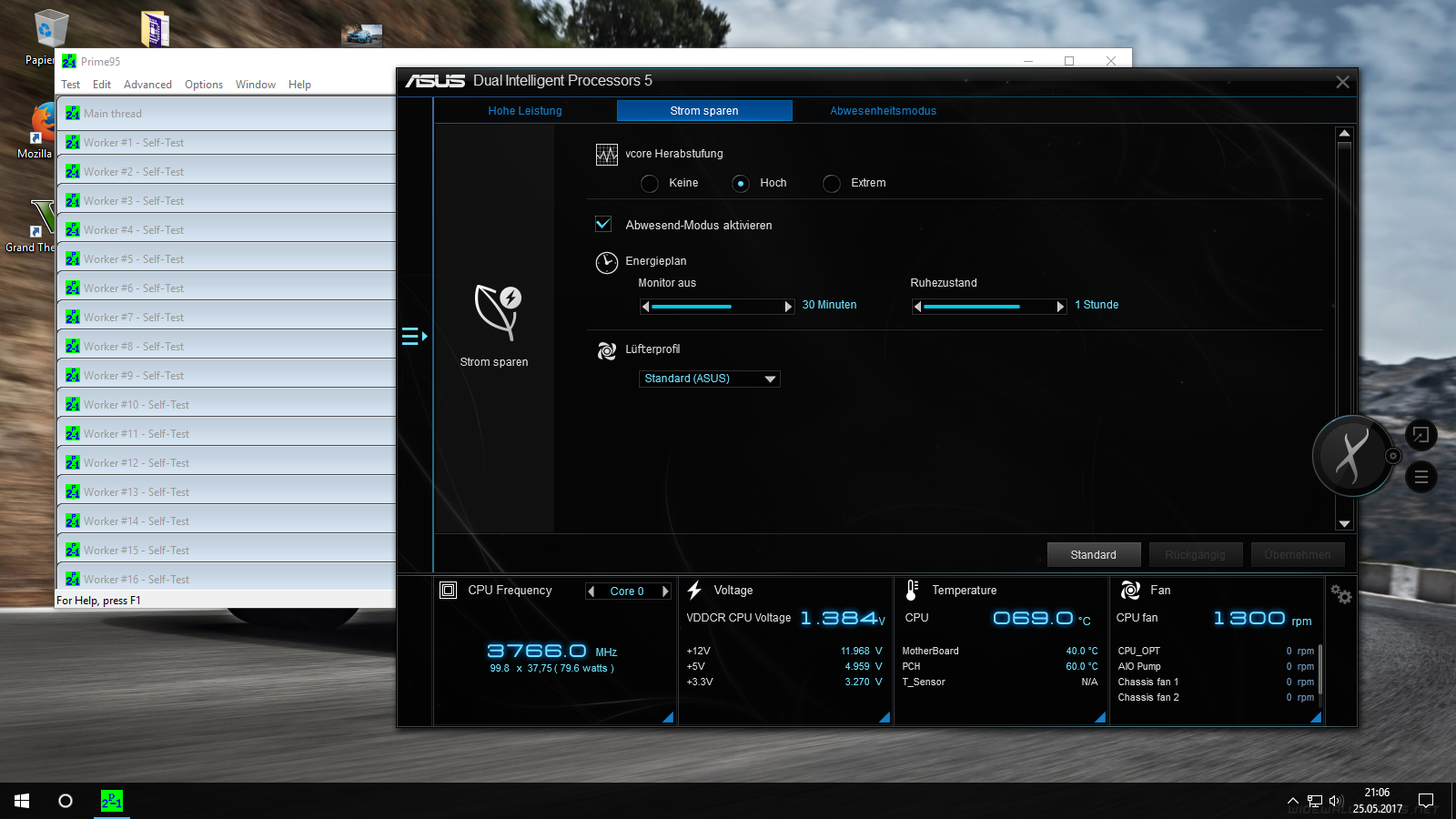Click the vcore Herabstufung waveform icon
This screenshot has width=1456, height=819.
pyautogui.click(x=607, y=155)
